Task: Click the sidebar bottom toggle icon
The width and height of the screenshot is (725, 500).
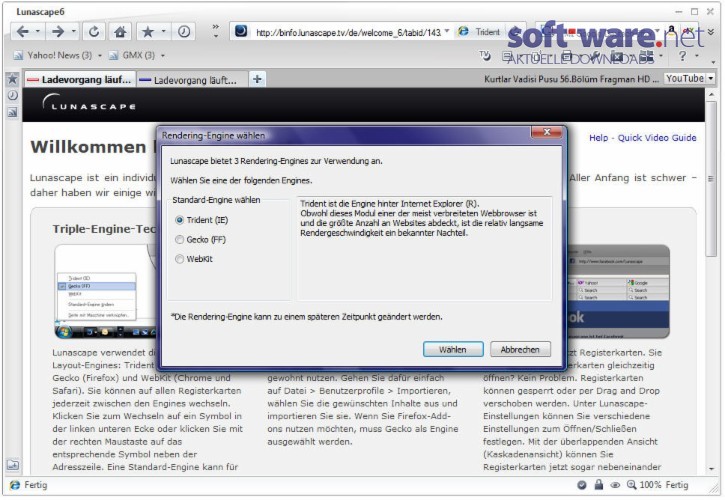Action: pyautogui.click(x=12, y=464)
